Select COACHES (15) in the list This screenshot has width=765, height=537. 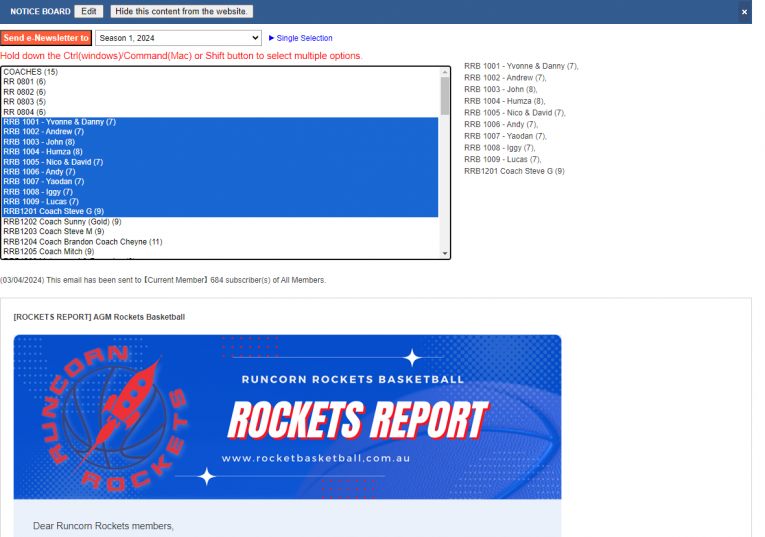tap(220, 72)
